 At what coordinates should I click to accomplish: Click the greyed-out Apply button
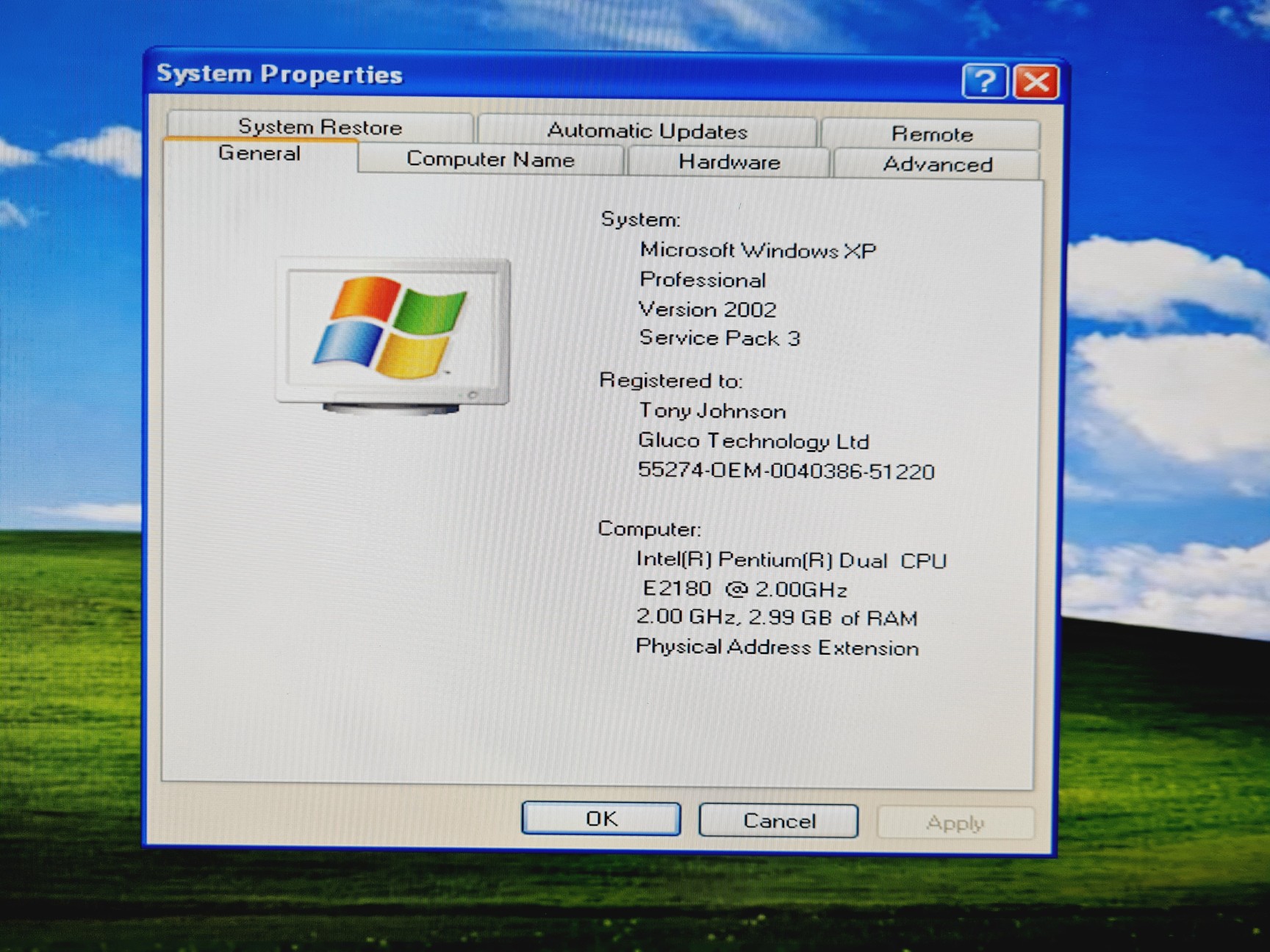955,823
